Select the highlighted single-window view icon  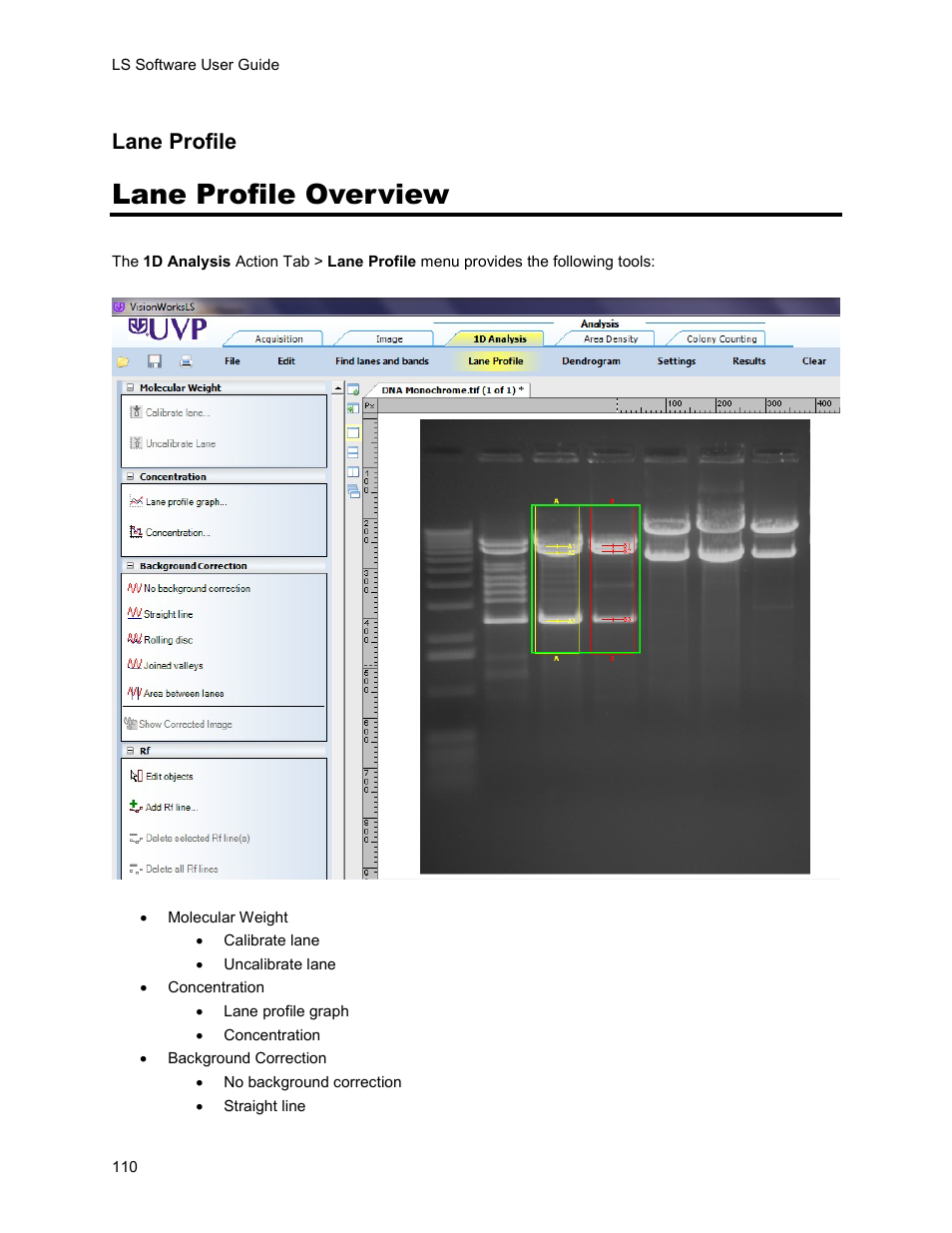pos(353,433)
